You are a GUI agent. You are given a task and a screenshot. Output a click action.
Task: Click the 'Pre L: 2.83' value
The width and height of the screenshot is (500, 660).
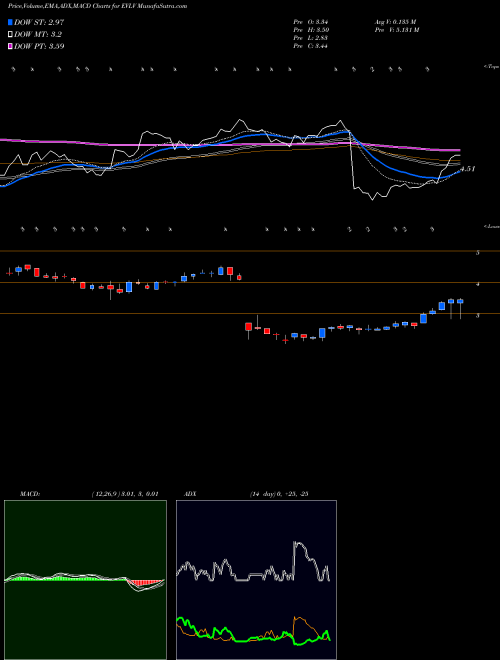pyautogui.click(x=311, y=38)
